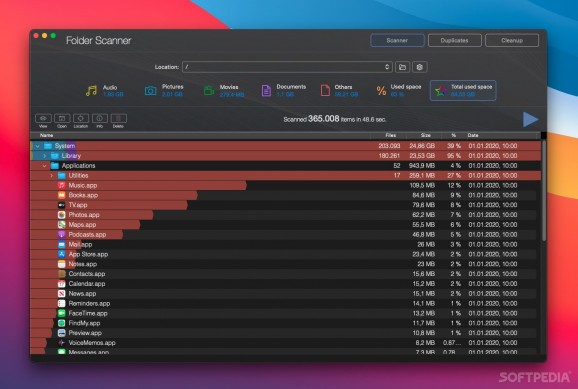Image resolution: width=578 pixels, height=389 pixels.
Task: Select the Applications folder row
Action: pyautogui.click(x=286, y=166)
